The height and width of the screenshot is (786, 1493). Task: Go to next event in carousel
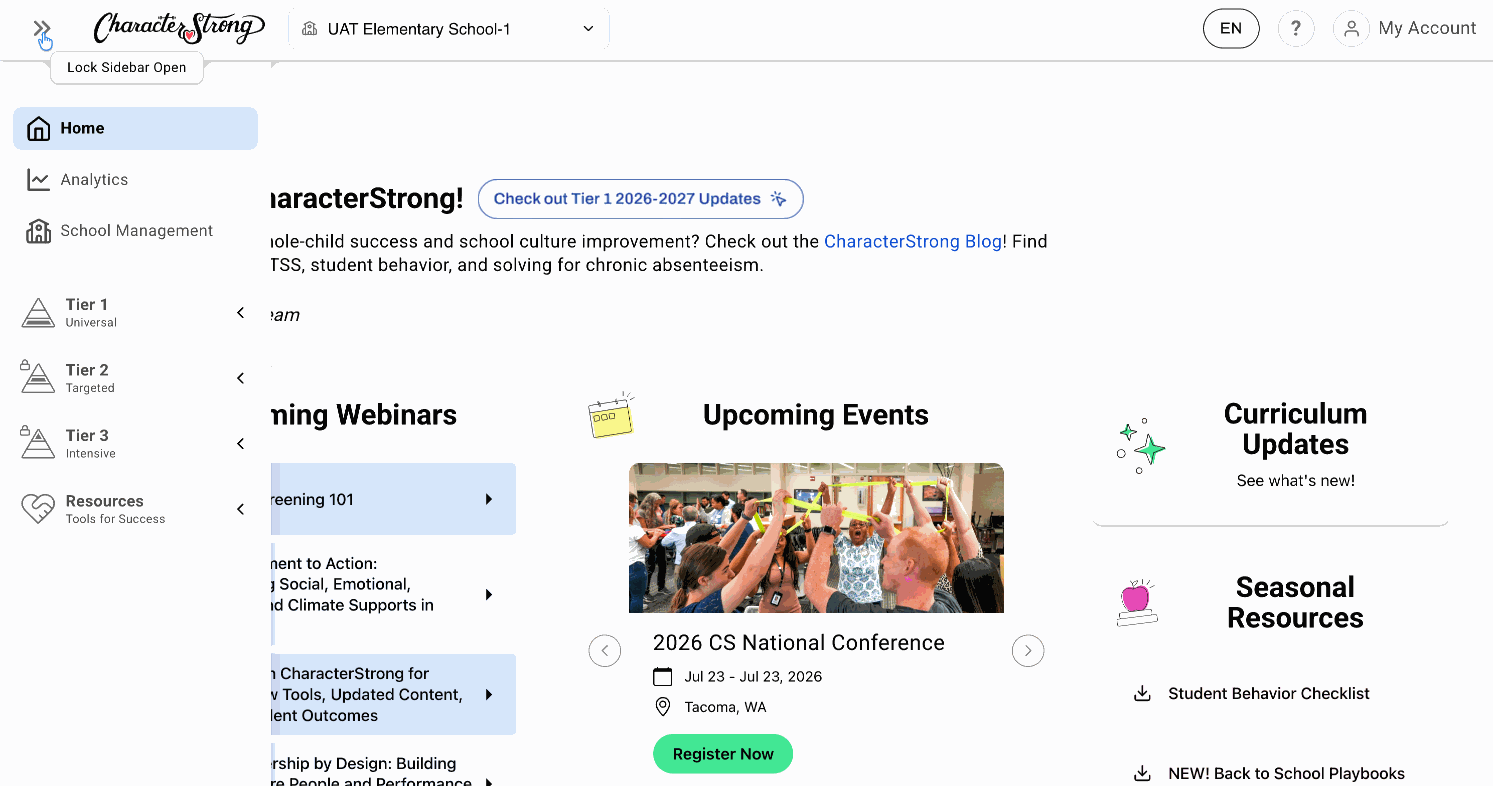point(1028,651)
